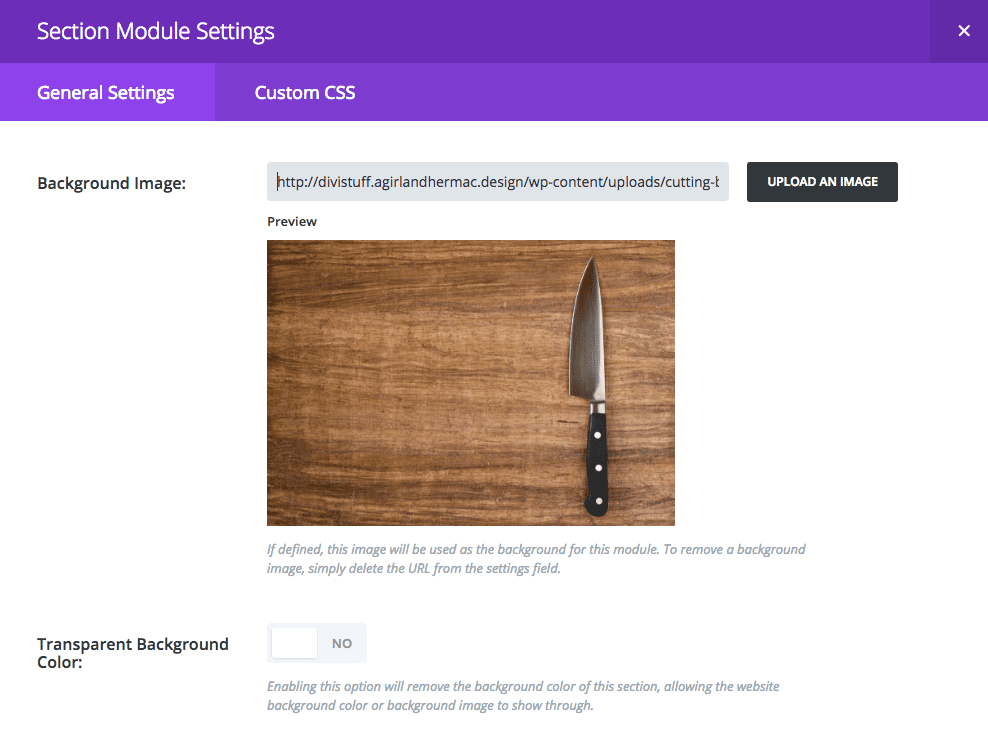Image resolution: width=988 pixels, height=750 pixels.
Task: Click the NO label on the toggle
Action: point(342,643)
